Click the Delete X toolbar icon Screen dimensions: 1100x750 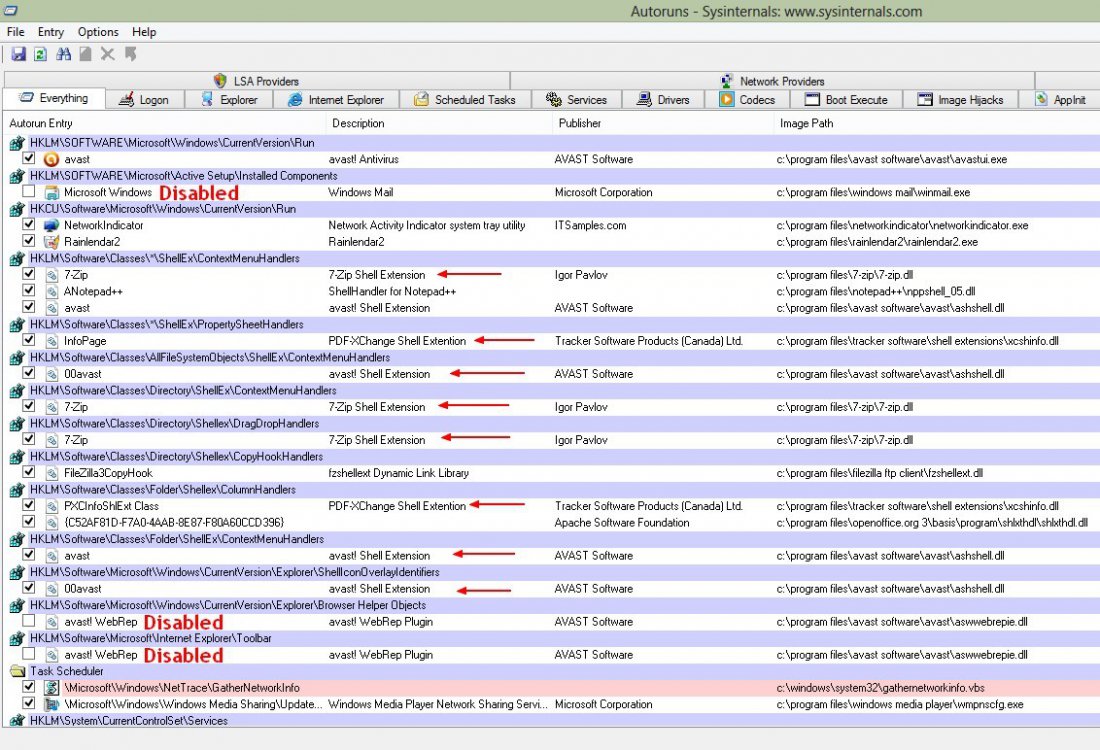point(108,54)
